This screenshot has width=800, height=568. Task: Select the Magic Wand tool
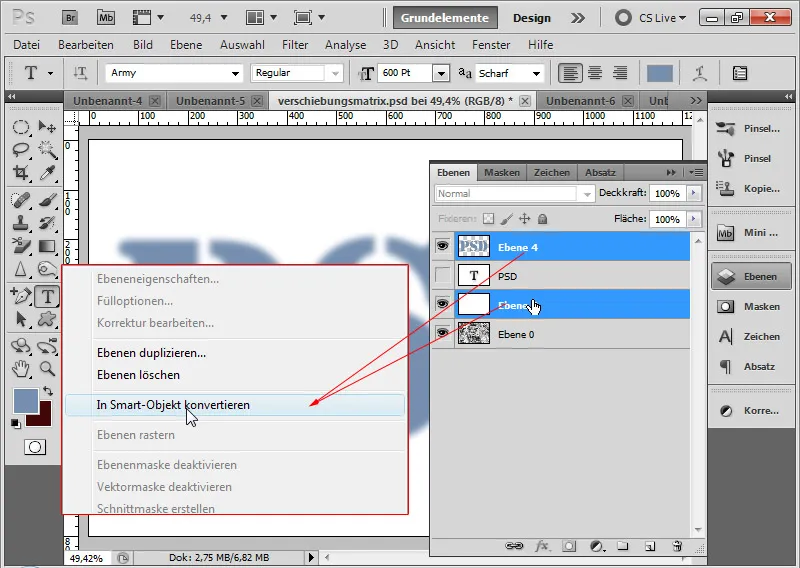tap(47, 150)
